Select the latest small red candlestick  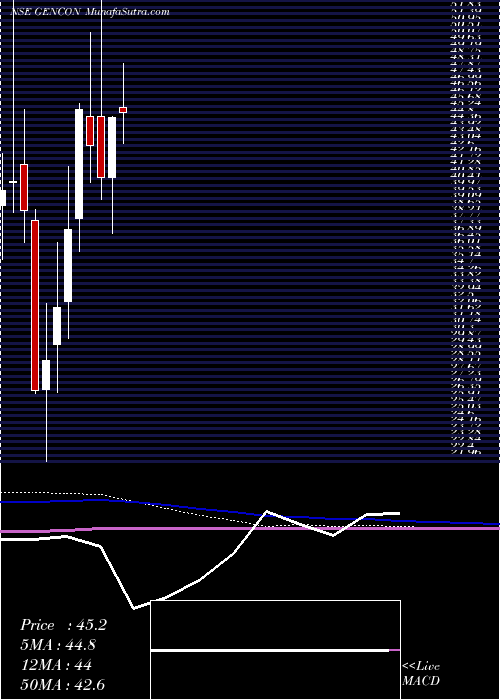click(123, 110)
